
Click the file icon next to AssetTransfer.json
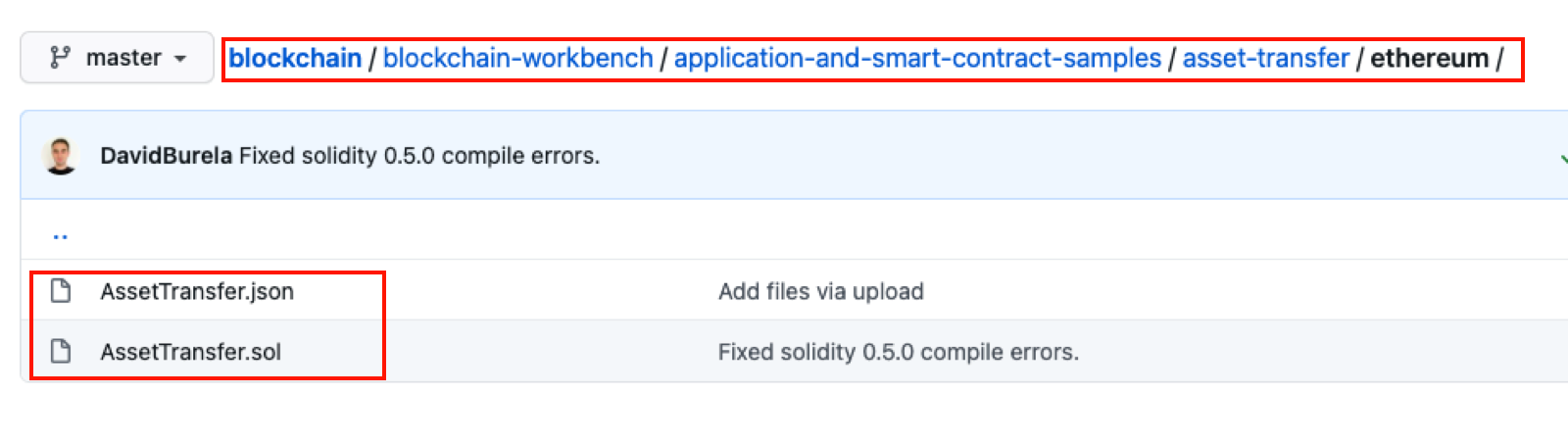click(61, 291)
